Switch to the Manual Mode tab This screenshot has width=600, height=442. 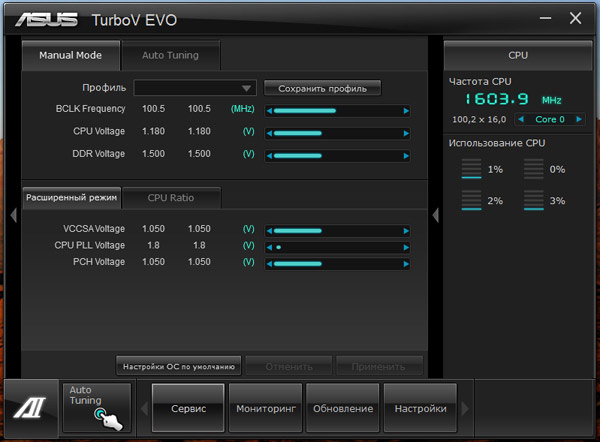click(71, 55)
